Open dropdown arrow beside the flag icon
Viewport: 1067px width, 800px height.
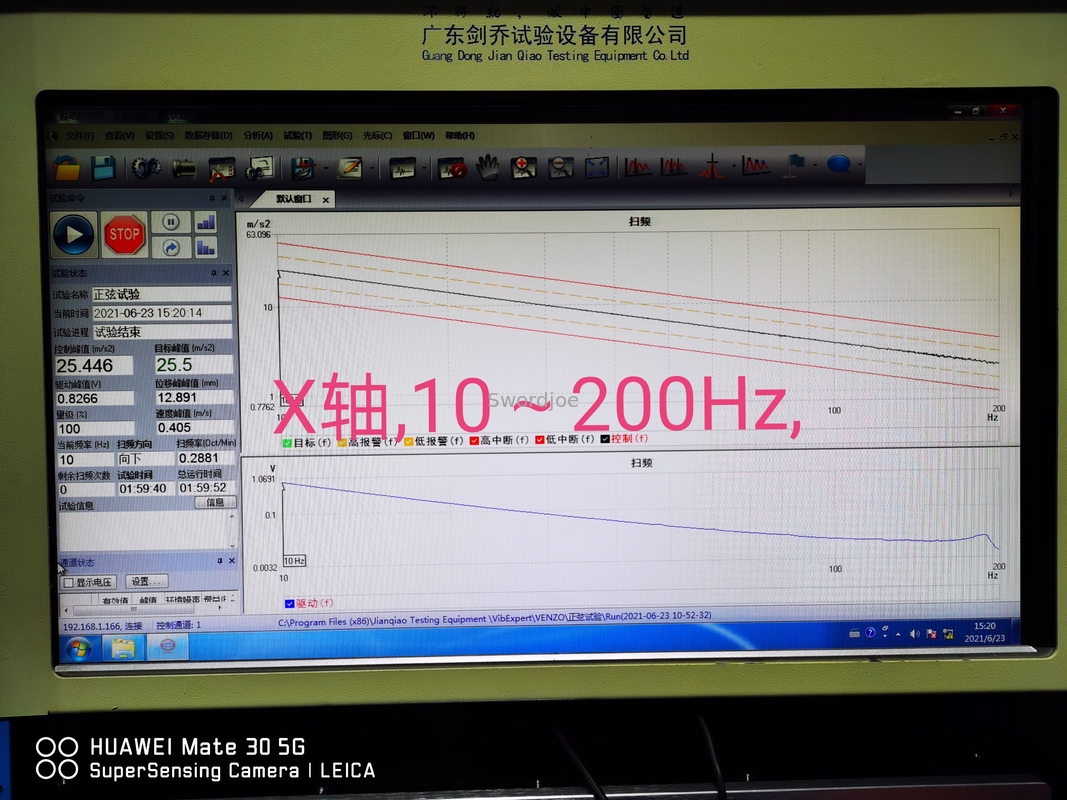pos(816,166)
